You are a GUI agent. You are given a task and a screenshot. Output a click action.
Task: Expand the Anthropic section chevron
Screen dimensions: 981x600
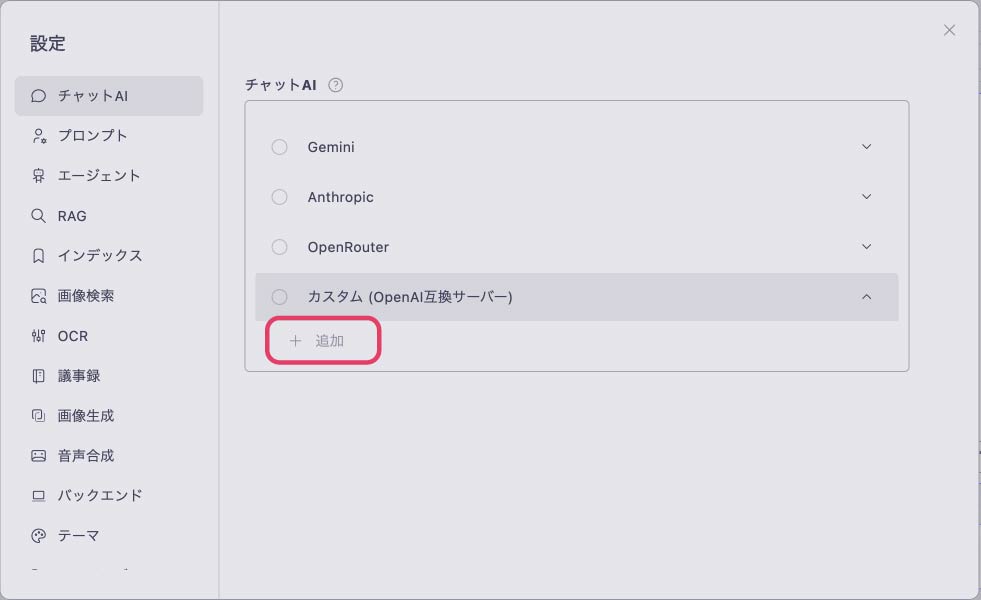[x=867, y=197]
